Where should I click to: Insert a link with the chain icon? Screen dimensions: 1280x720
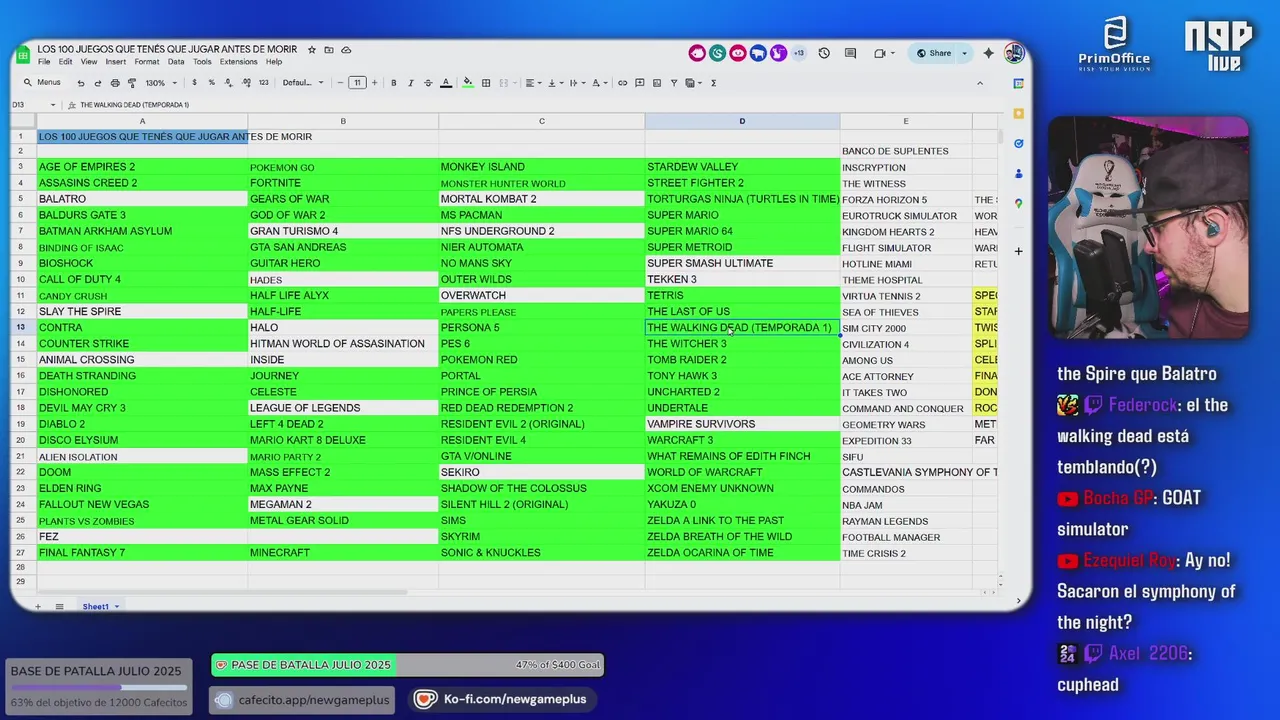click(x=622, y=83)
